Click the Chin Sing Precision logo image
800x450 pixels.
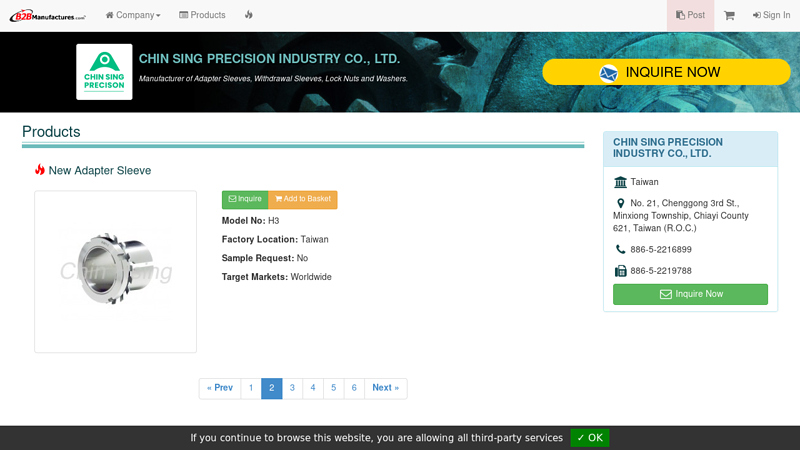[104, 72]
